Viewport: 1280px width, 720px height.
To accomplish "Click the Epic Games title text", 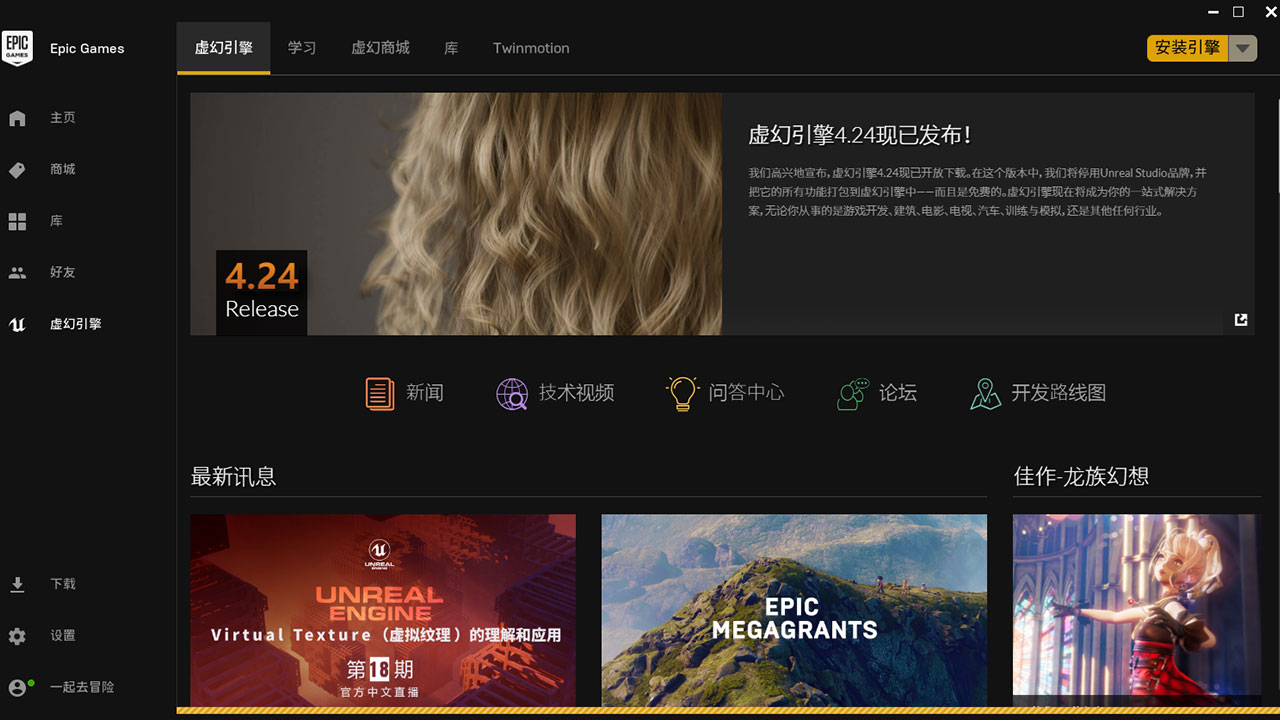I will pos(87,49).
